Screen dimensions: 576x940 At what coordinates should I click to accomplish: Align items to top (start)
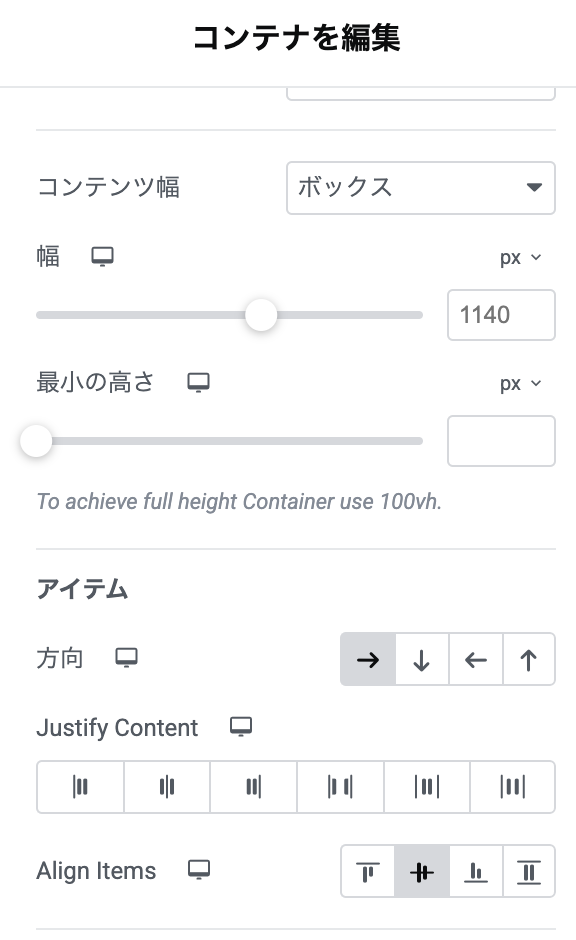click(x=368, y=872)
